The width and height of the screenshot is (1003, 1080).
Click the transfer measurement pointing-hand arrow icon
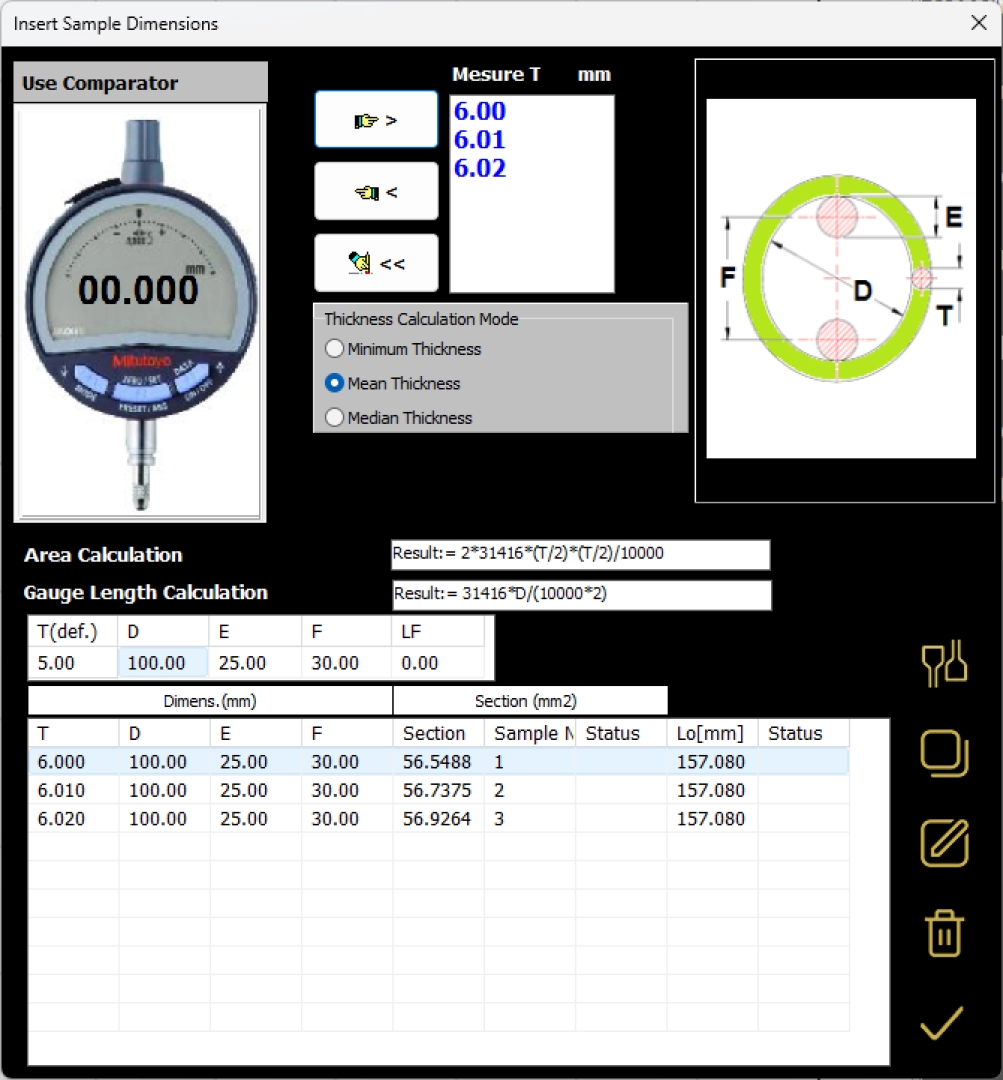point(376,118)
